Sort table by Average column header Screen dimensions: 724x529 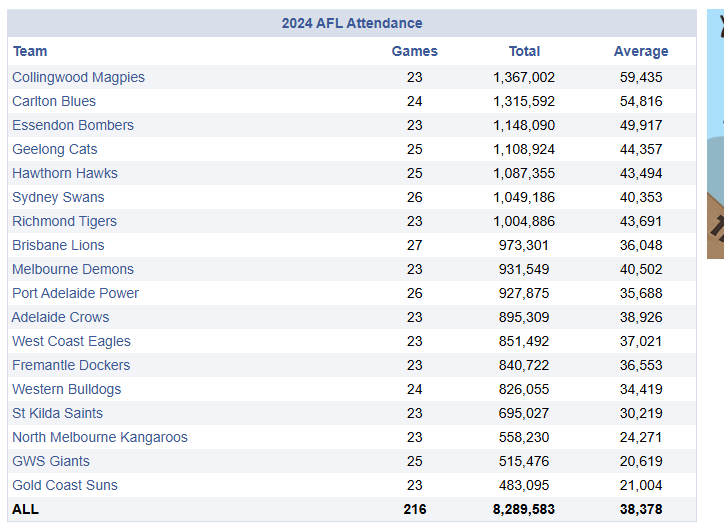(x=641, y=51)
